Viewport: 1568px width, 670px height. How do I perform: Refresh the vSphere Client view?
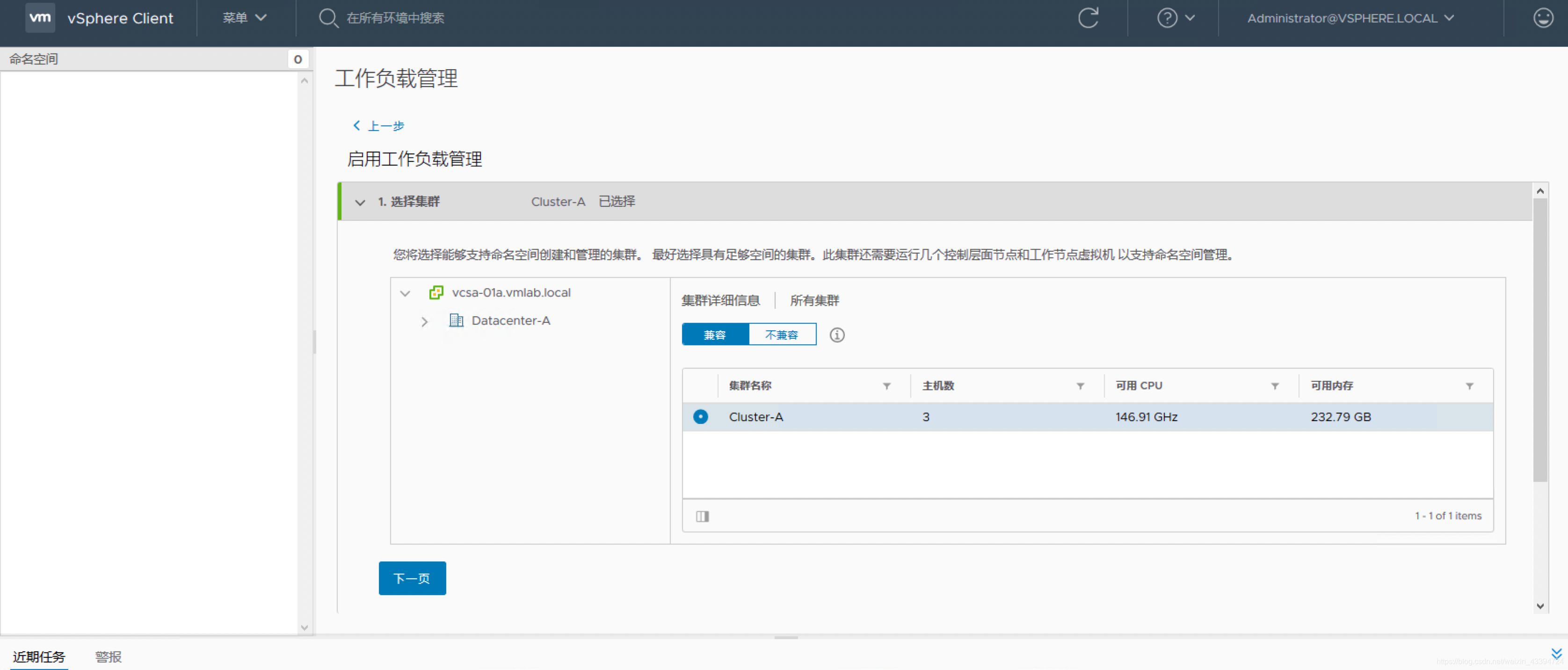(1089, 18)
